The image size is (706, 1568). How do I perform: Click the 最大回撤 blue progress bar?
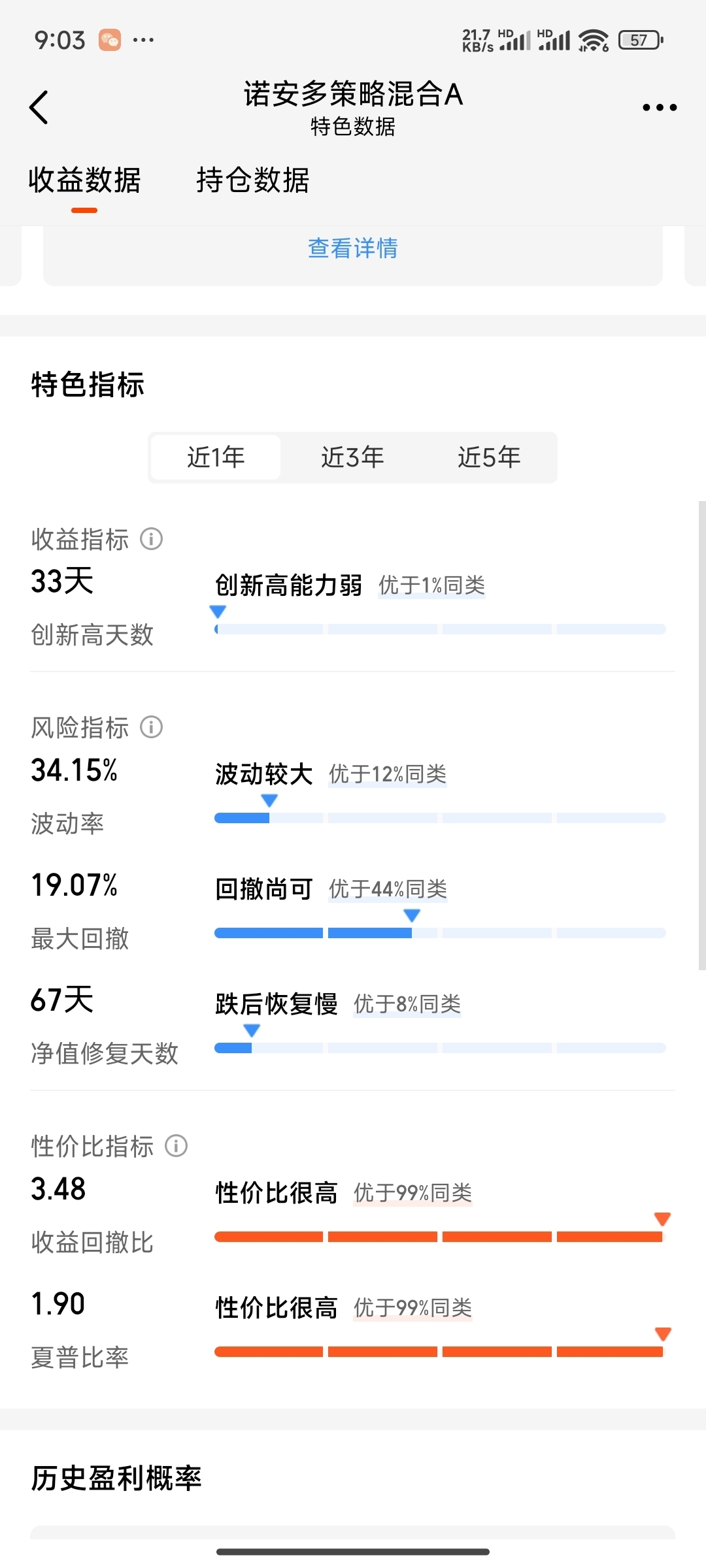pyautogui.click(x=440, y=933)
